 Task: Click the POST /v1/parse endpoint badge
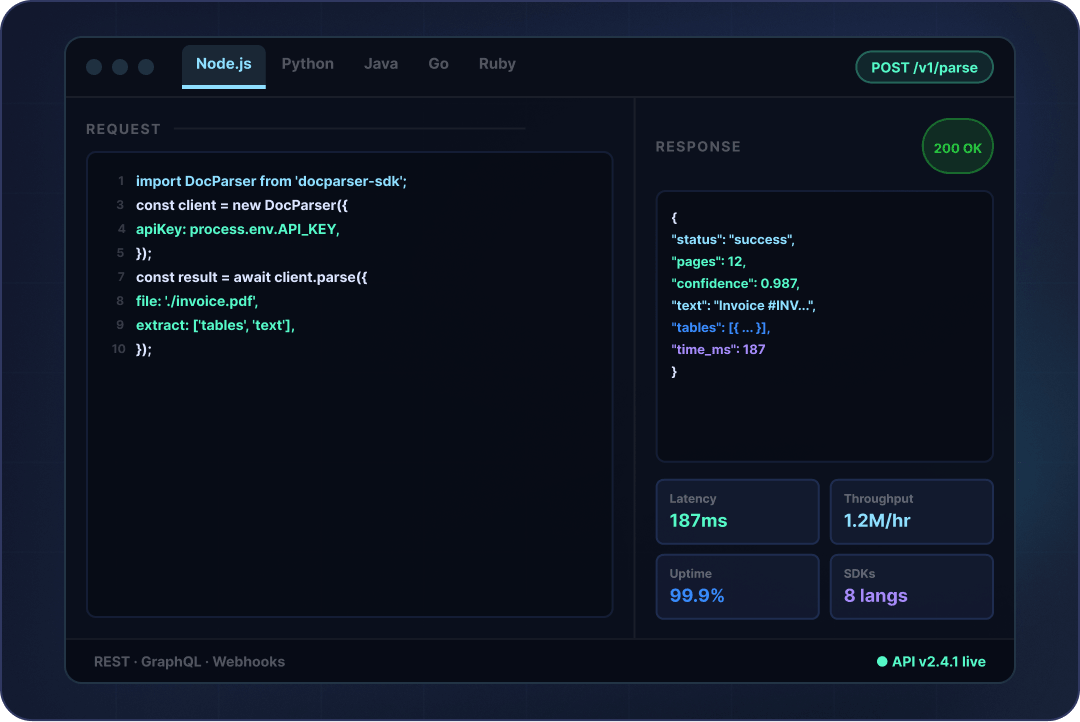(x=924, y=68)
